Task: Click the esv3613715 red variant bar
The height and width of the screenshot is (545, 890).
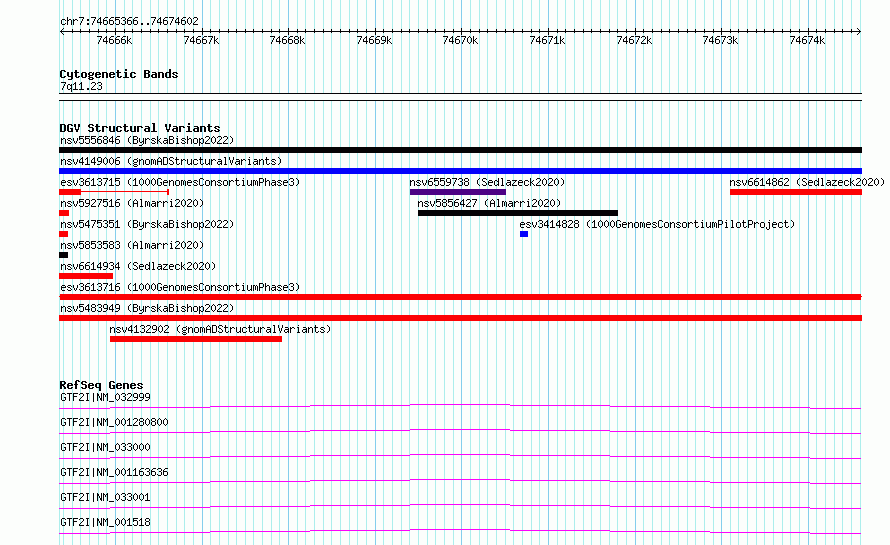Action: (114, 192)
